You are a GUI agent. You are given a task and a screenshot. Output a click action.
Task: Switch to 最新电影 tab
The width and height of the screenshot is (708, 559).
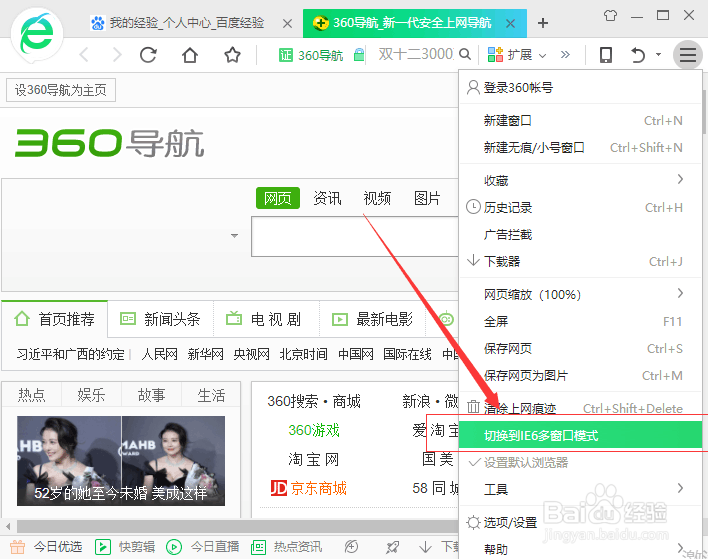point(373,319)
